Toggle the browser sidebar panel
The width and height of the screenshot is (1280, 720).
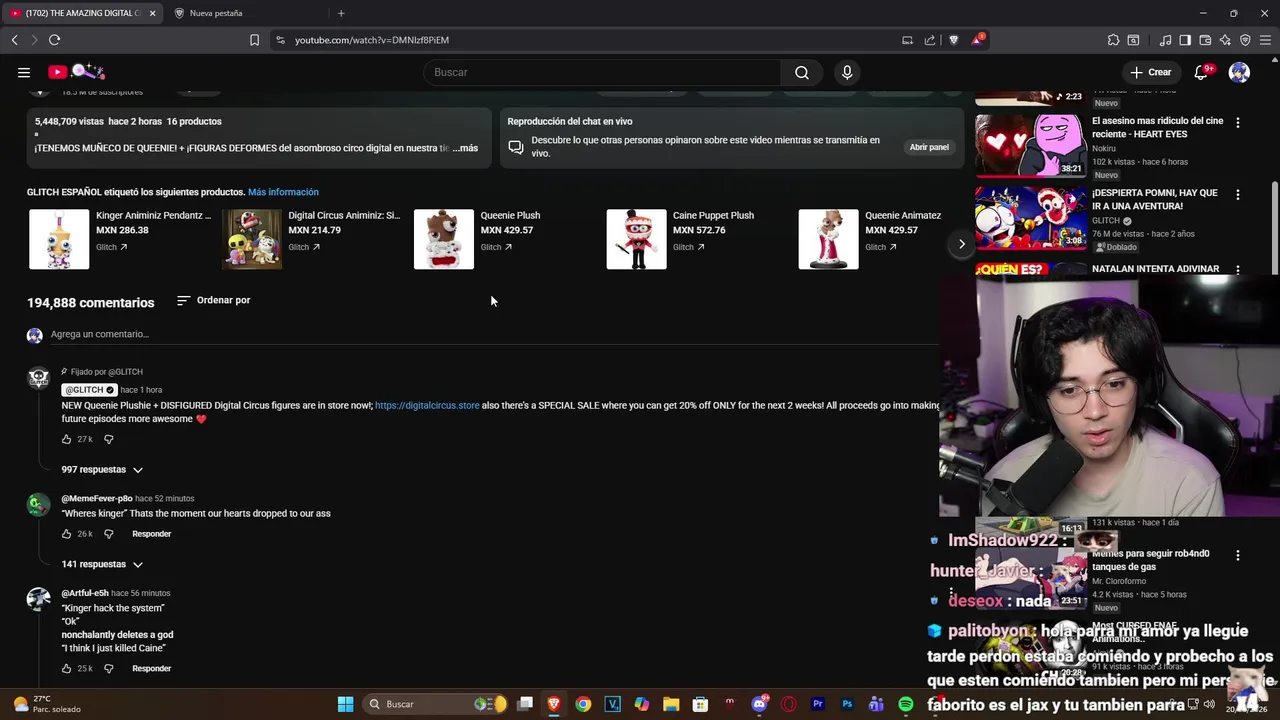(x=1185, y=40)
